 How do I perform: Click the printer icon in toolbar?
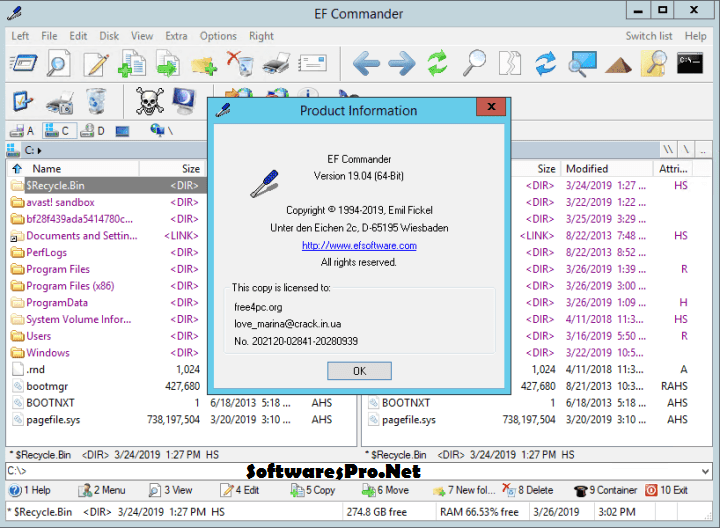click(276, 65)
